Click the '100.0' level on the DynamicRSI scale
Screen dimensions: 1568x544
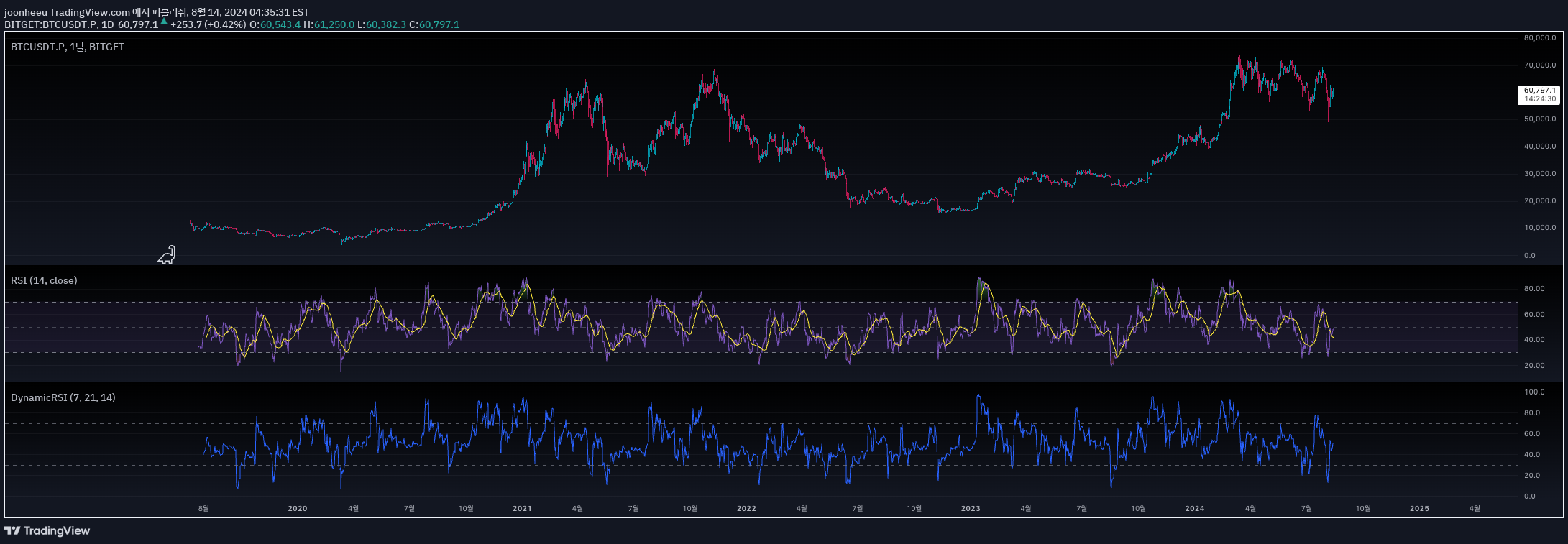[1534, 392]
